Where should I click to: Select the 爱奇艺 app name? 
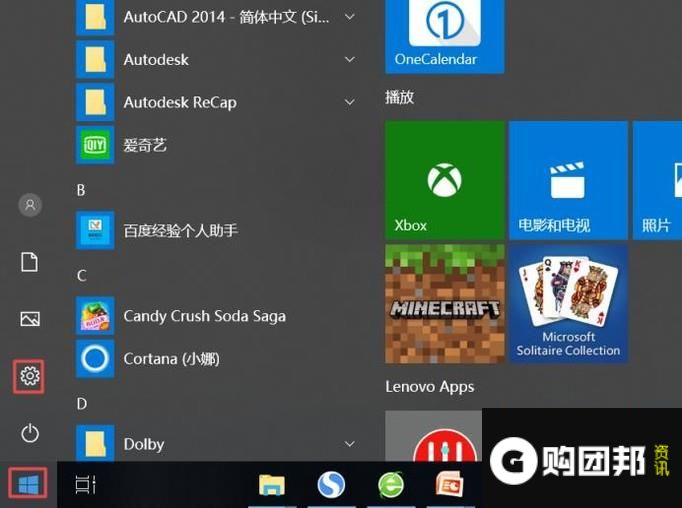point(145,145)
